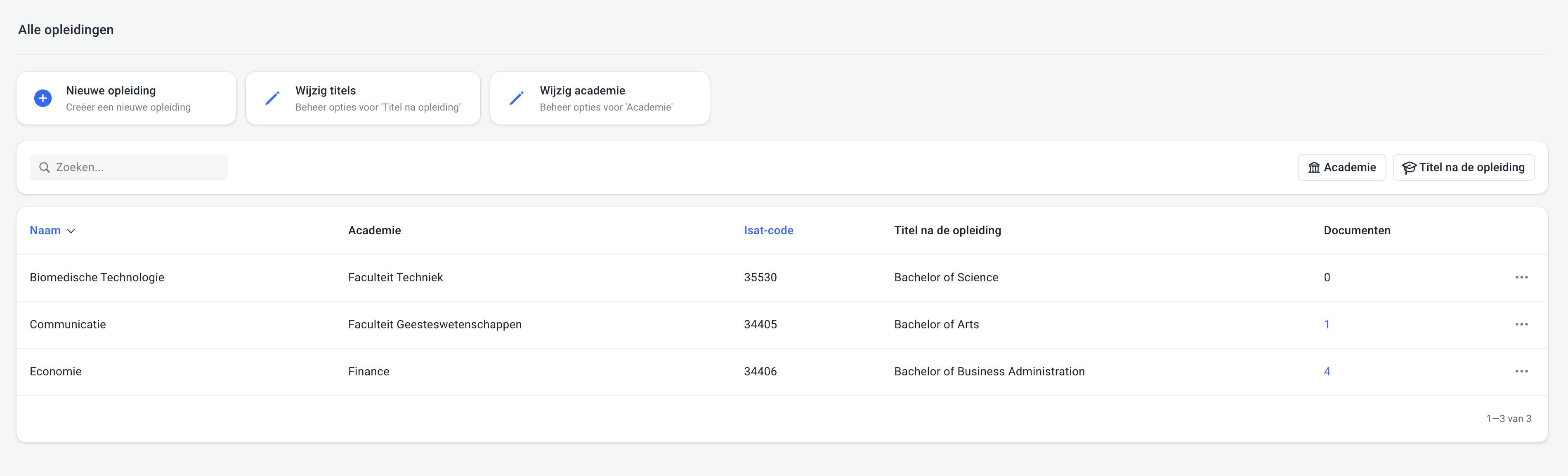Toggle sort order with the Naam chevron

tap(71, 231)
